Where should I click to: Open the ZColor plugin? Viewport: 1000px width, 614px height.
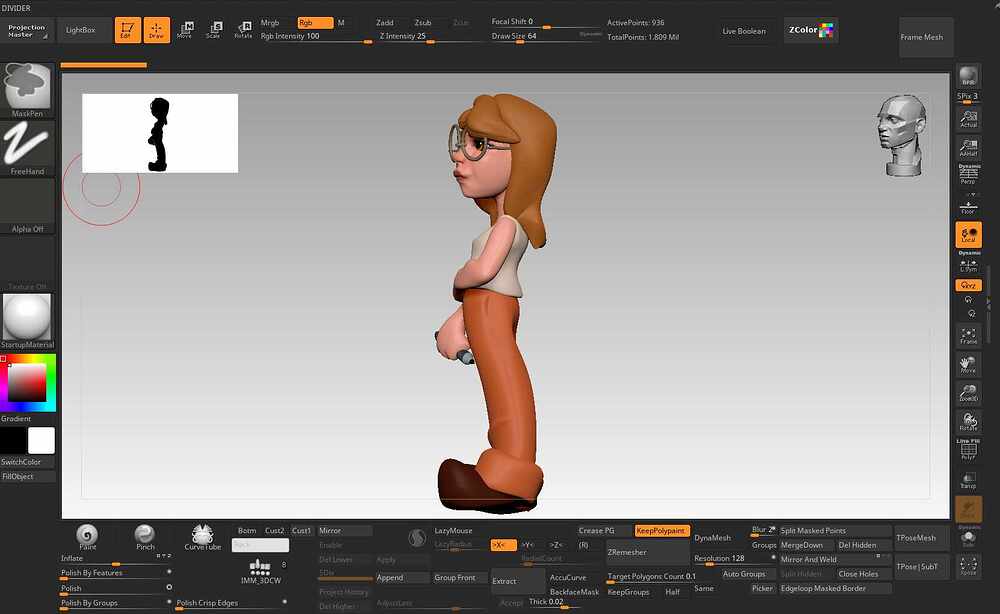(811, 30)
